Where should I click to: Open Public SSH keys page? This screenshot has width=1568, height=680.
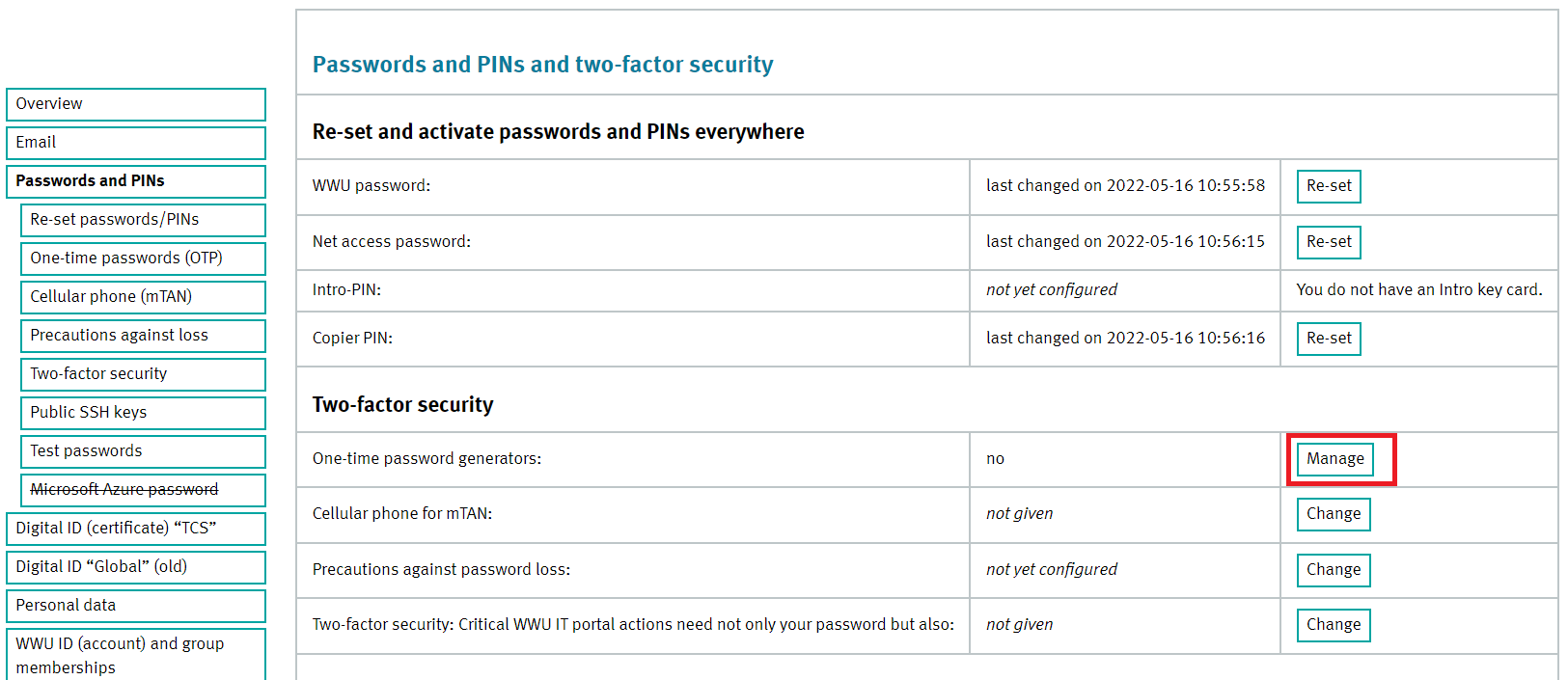click(x=143, y=413)
